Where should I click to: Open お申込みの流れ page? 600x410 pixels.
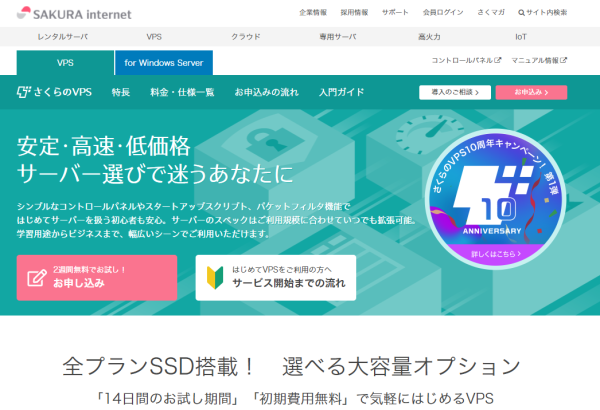coord(267,92)
